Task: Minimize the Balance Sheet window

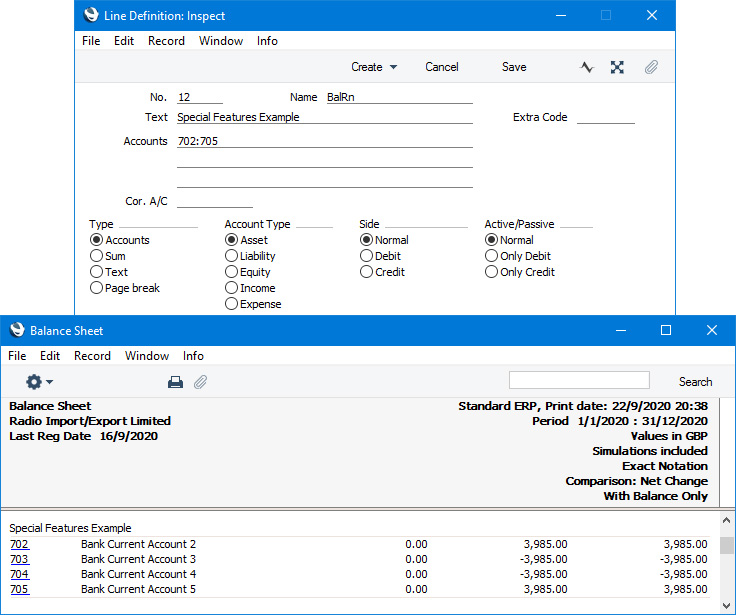Action: (621, 331)
